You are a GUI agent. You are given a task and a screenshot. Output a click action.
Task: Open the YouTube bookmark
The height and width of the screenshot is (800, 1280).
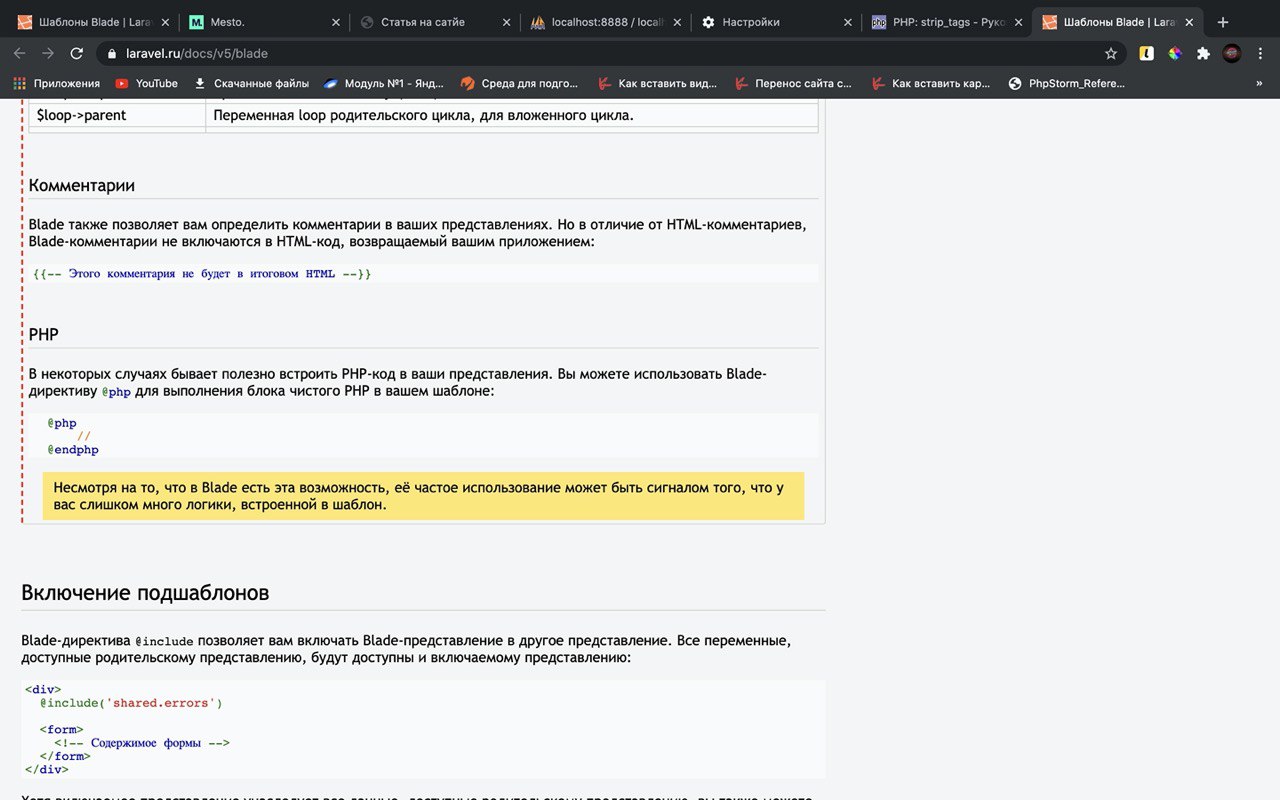click(x=146, y=84)
